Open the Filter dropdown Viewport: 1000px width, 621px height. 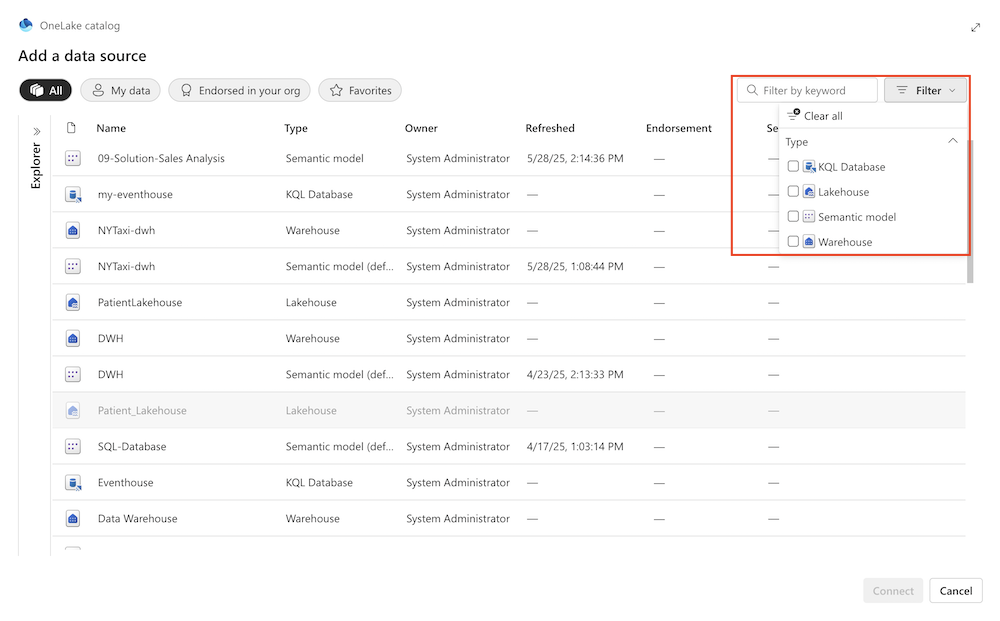(x=925, y=90)
